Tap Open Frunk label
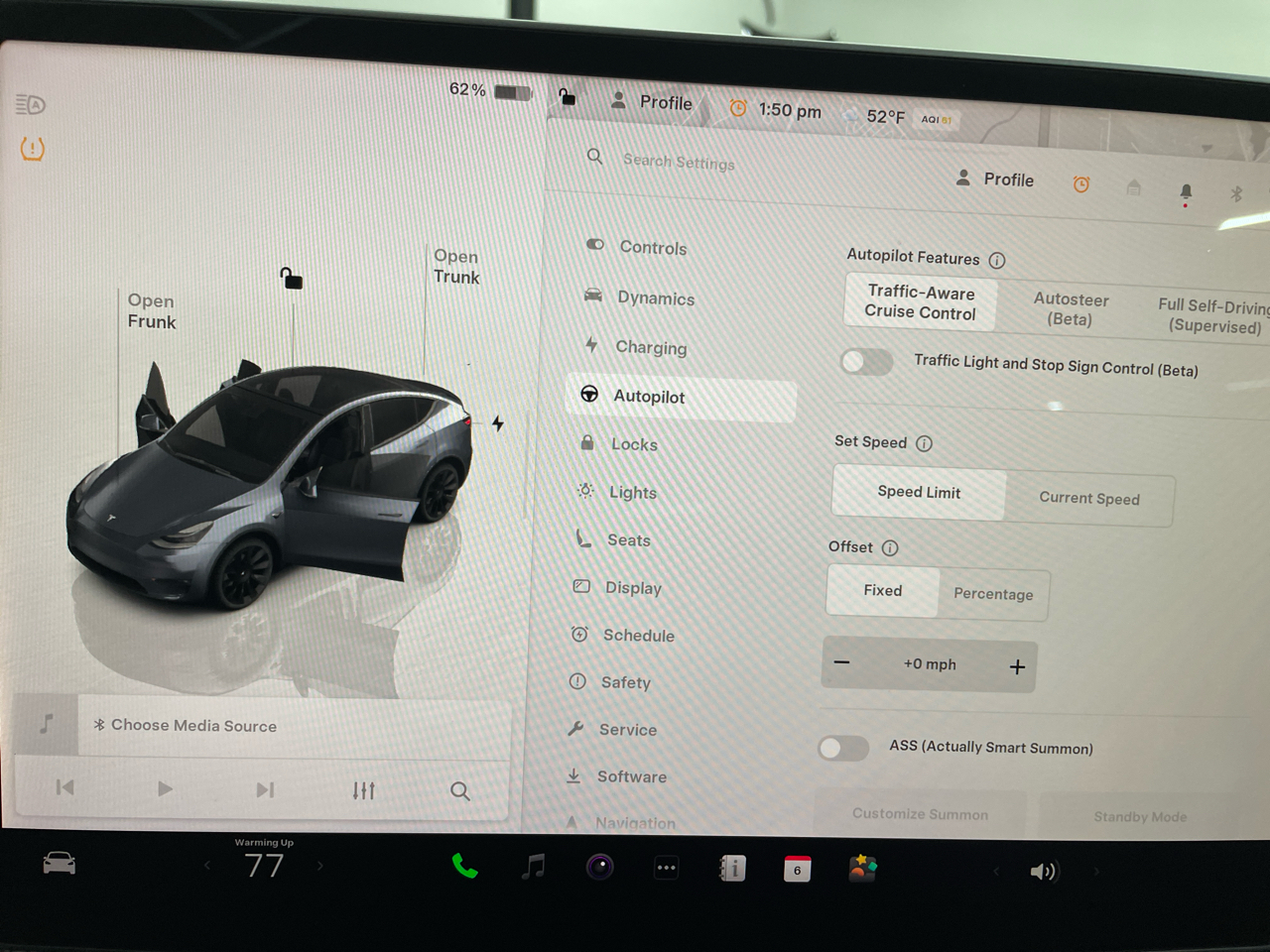1270x952 pixels. coord(151,311)
